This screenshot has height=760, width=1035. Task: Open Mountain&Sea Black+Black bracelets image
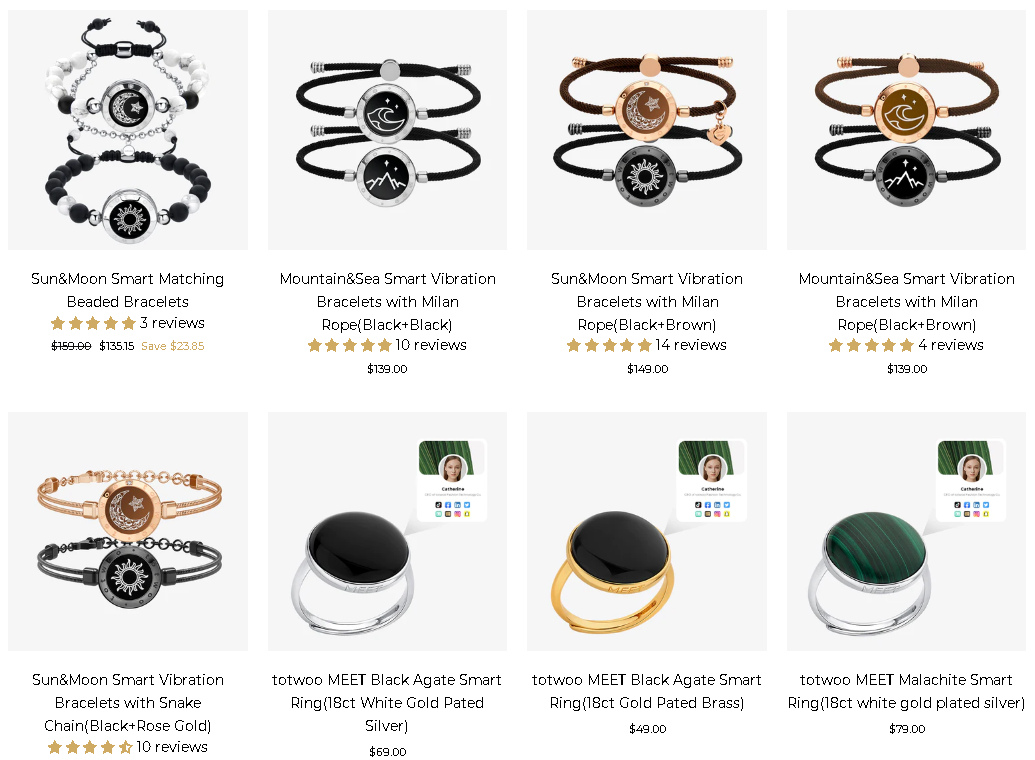coord(387,129)
